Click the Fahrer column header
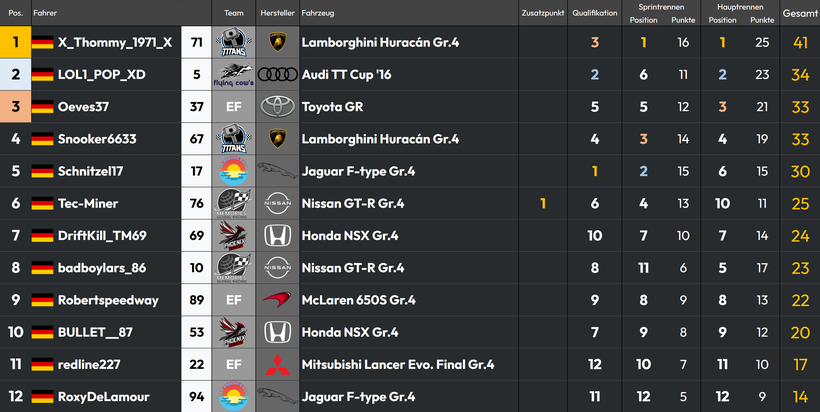Screen dimensions: 820x412 45,13
